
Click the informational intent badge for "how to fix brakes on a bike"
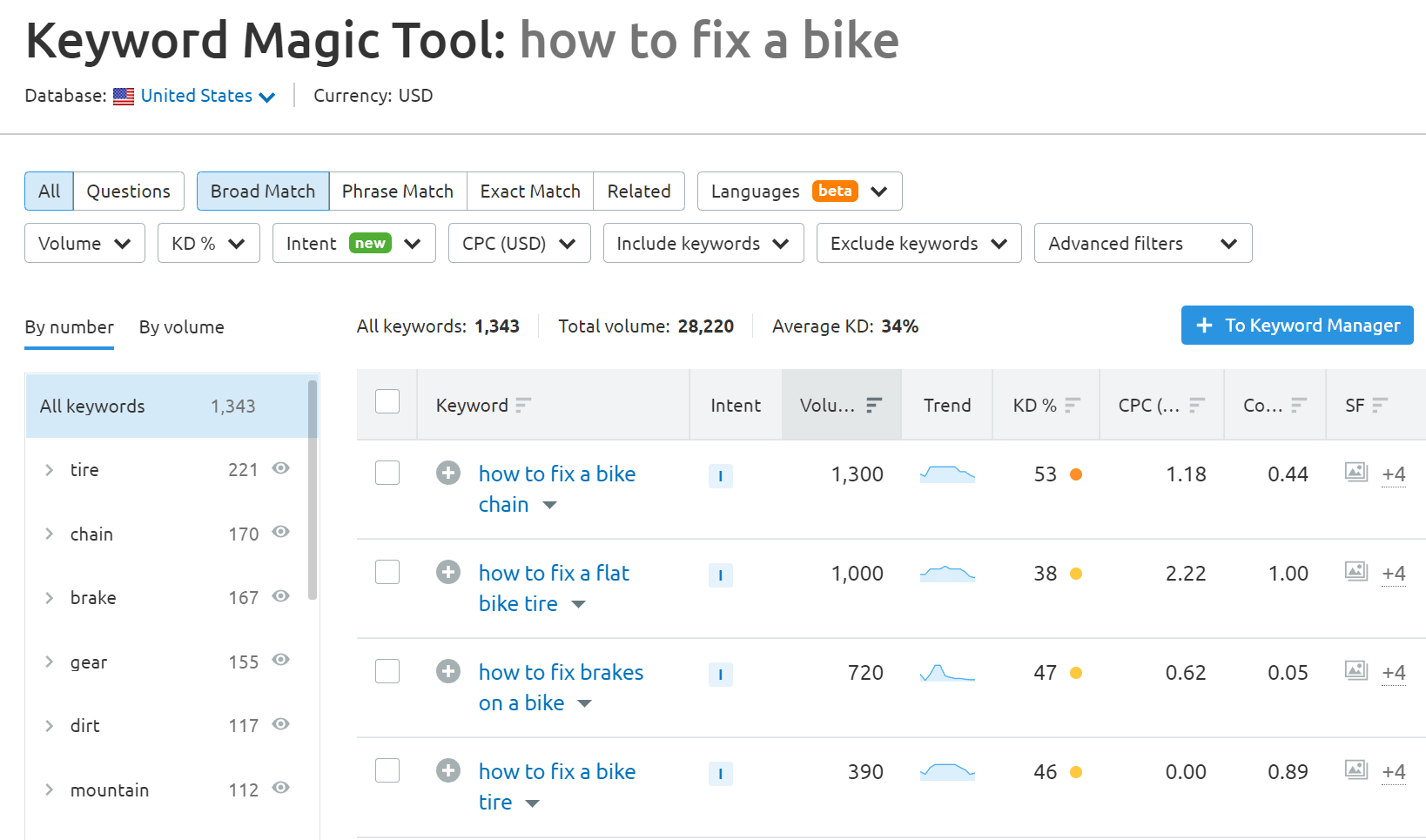pos(720,674)
